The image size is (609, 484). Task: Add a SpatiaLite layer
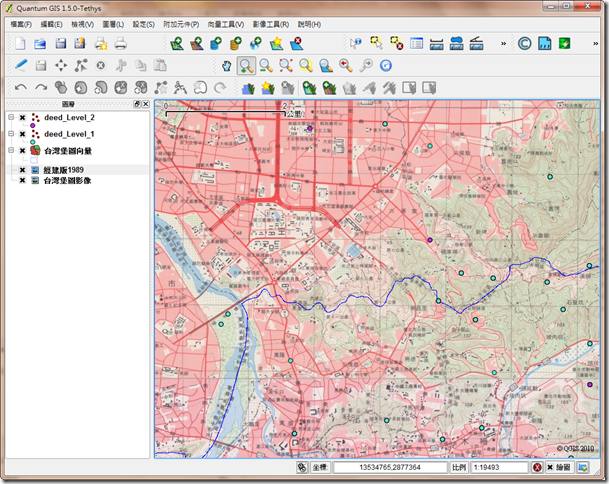(x=235, y=43)
